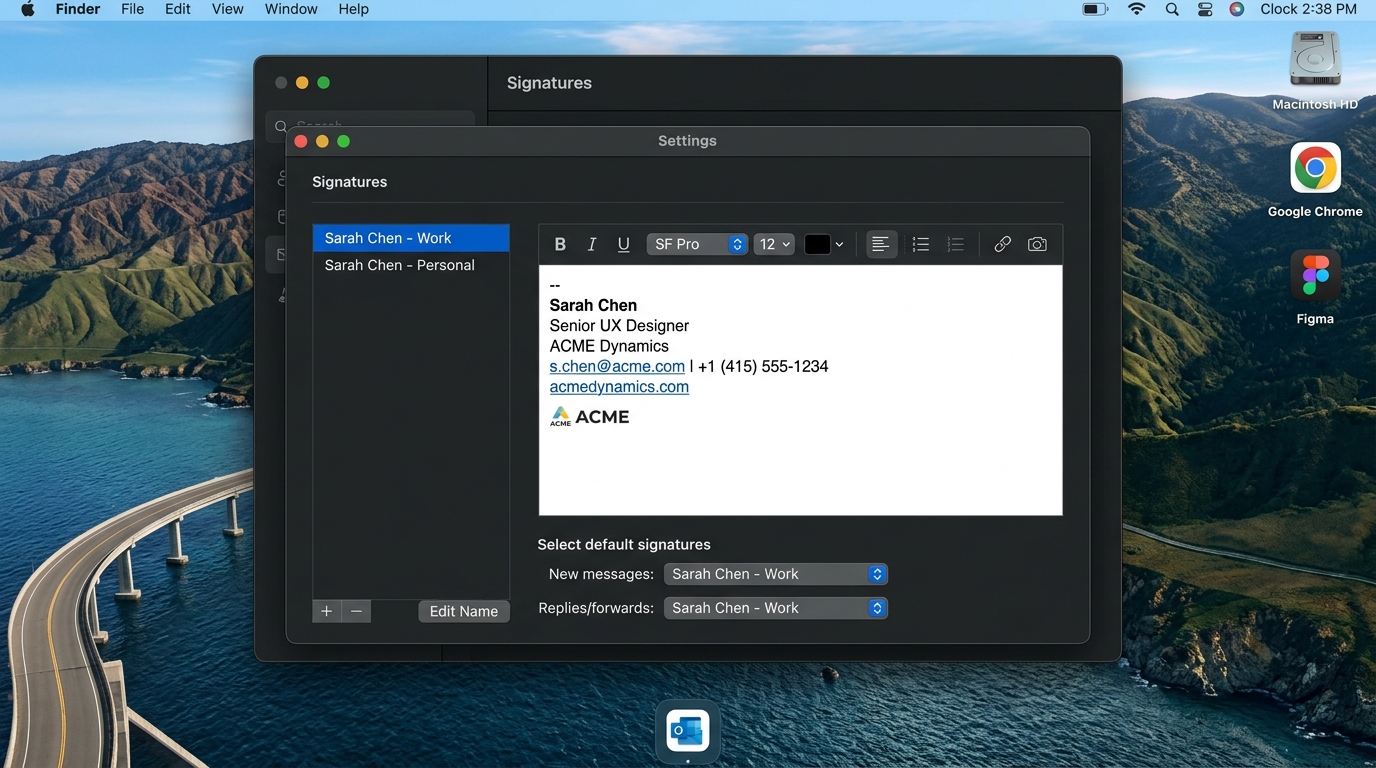Open Spotlight search in the menu bar
Viewport: 1376px width, 768px height.
pos(1172,9)
